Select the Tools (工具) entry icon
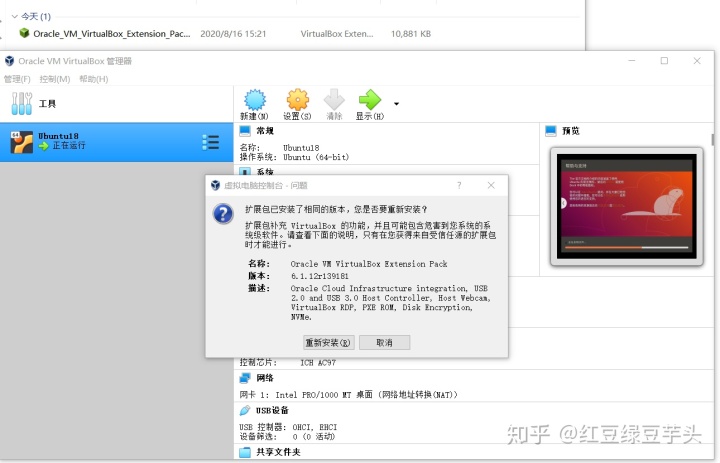Image resolution: width=720 pixels, height=463 pixels. tap(22, 103)
